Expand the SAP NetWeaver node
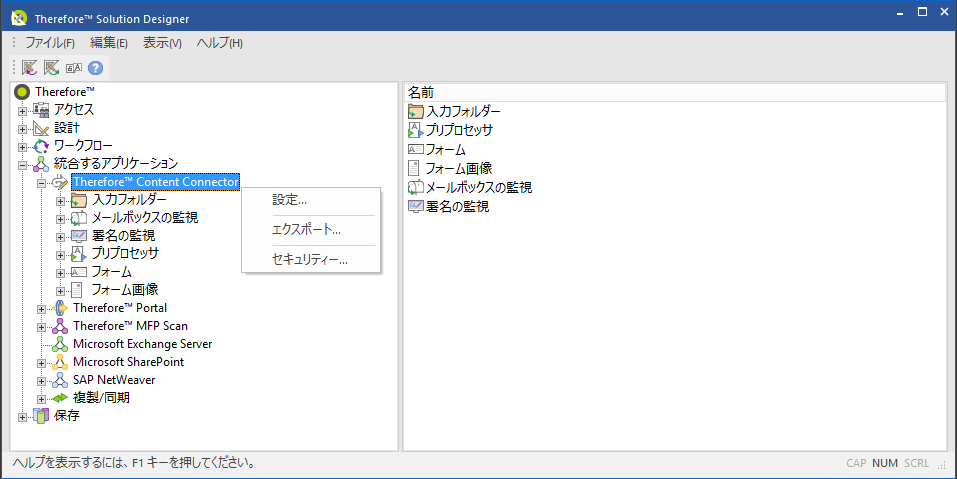This screenshot has height=479, width=957. (x=42, y=381)
